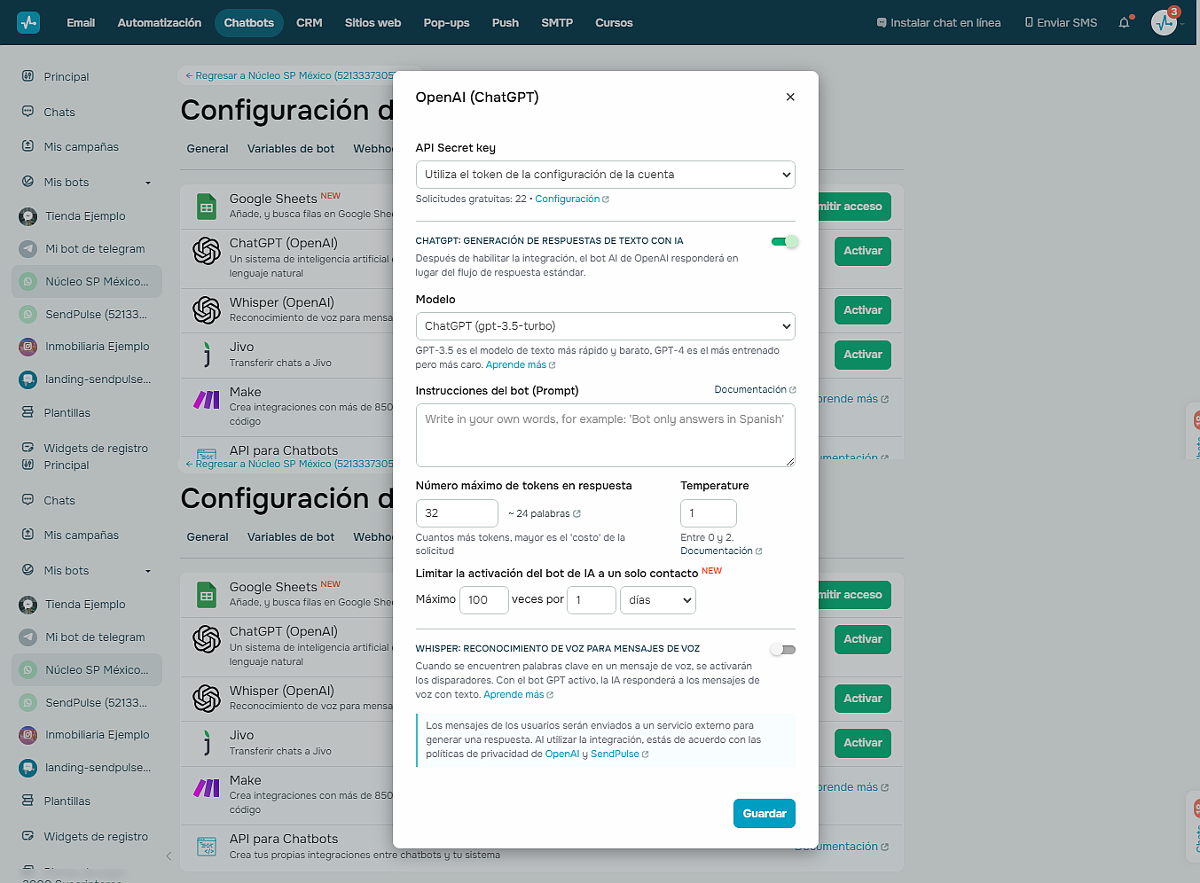1200x883 pixels.
Task: Open SMTP in the top navigation
Action: pos(557,22)
